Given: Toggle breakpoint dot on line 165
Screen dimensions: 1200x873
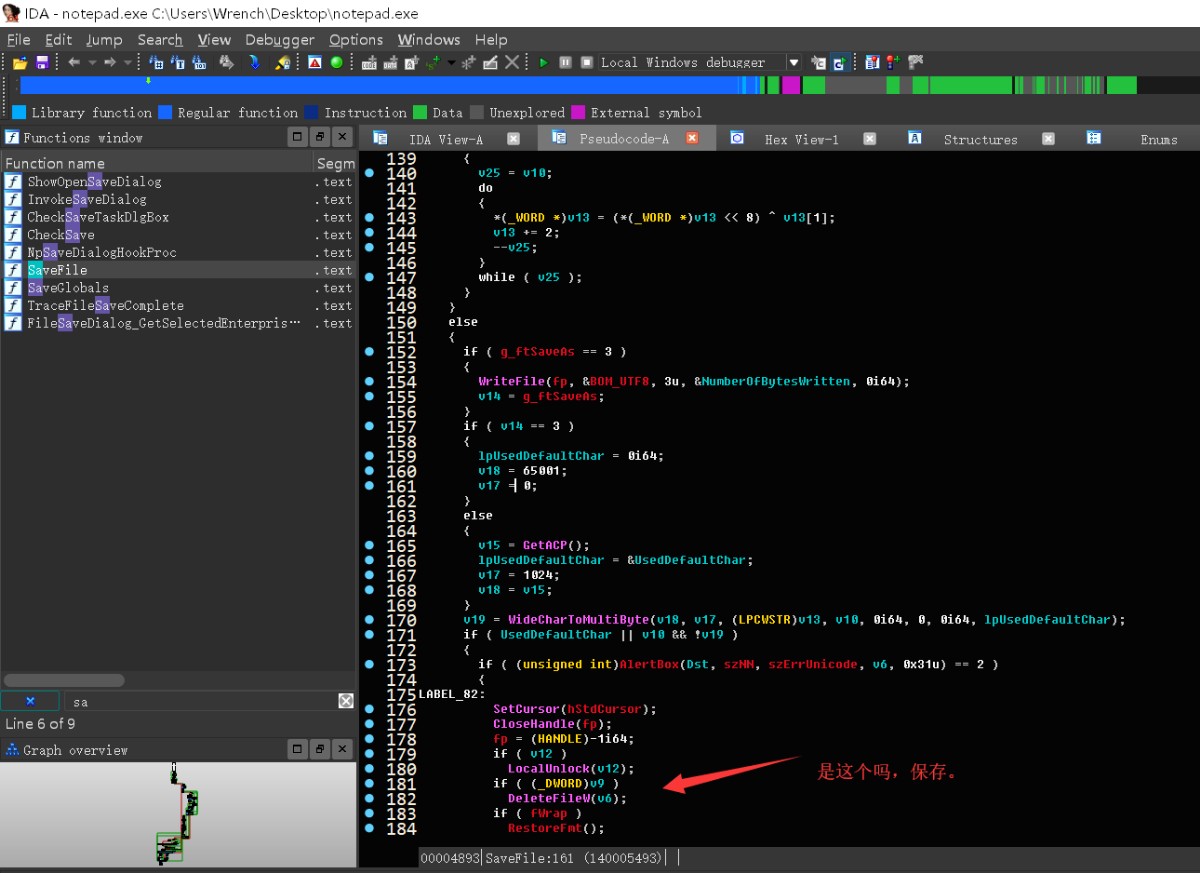Looking at the screenshot, I should (369, 545).
